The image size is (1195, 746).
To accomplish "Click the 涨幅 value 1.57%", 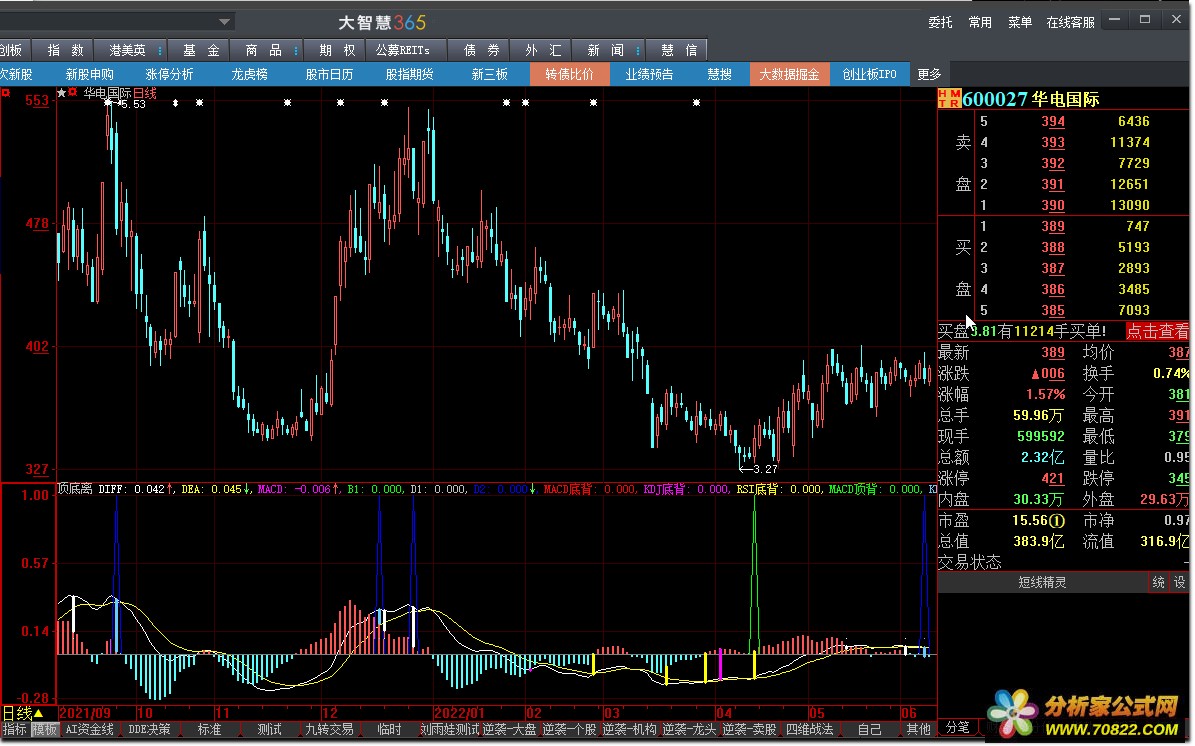I will (1046, 394).
